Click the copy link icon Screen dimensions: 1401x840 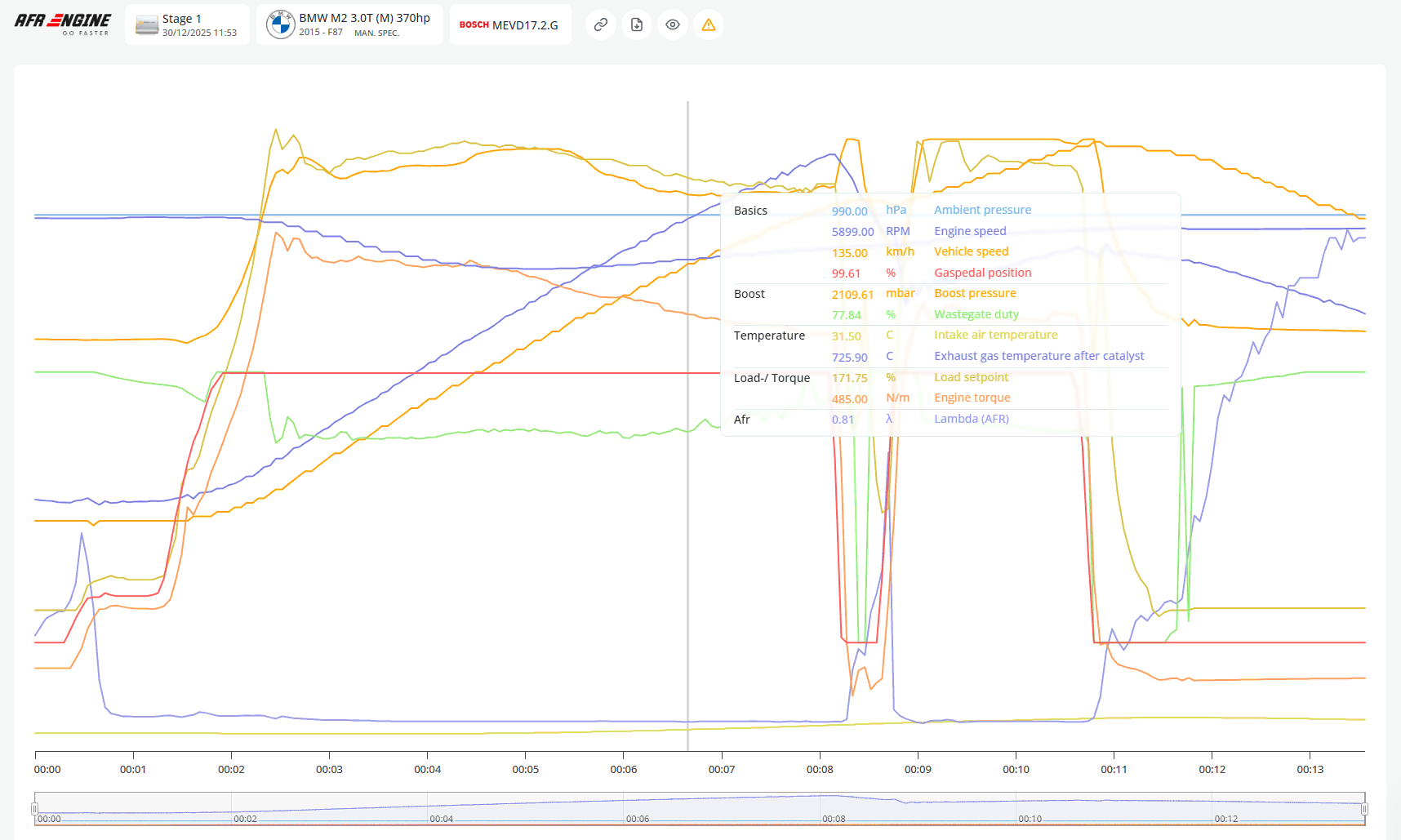pos(600,24)
